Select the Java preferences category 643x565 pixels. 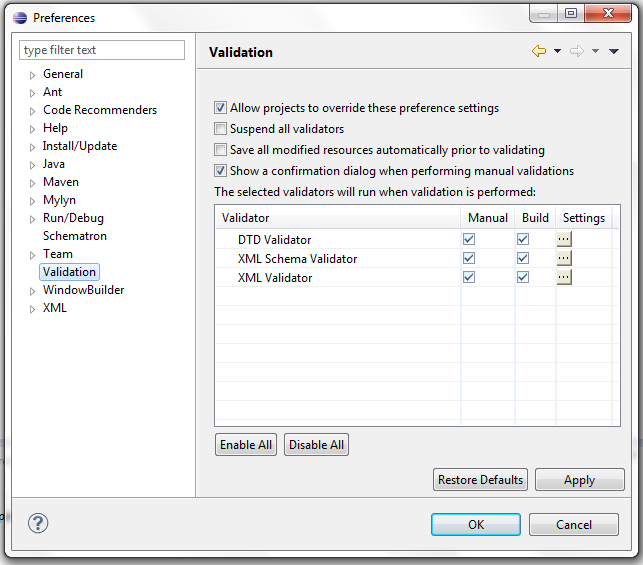pos(54,164)
